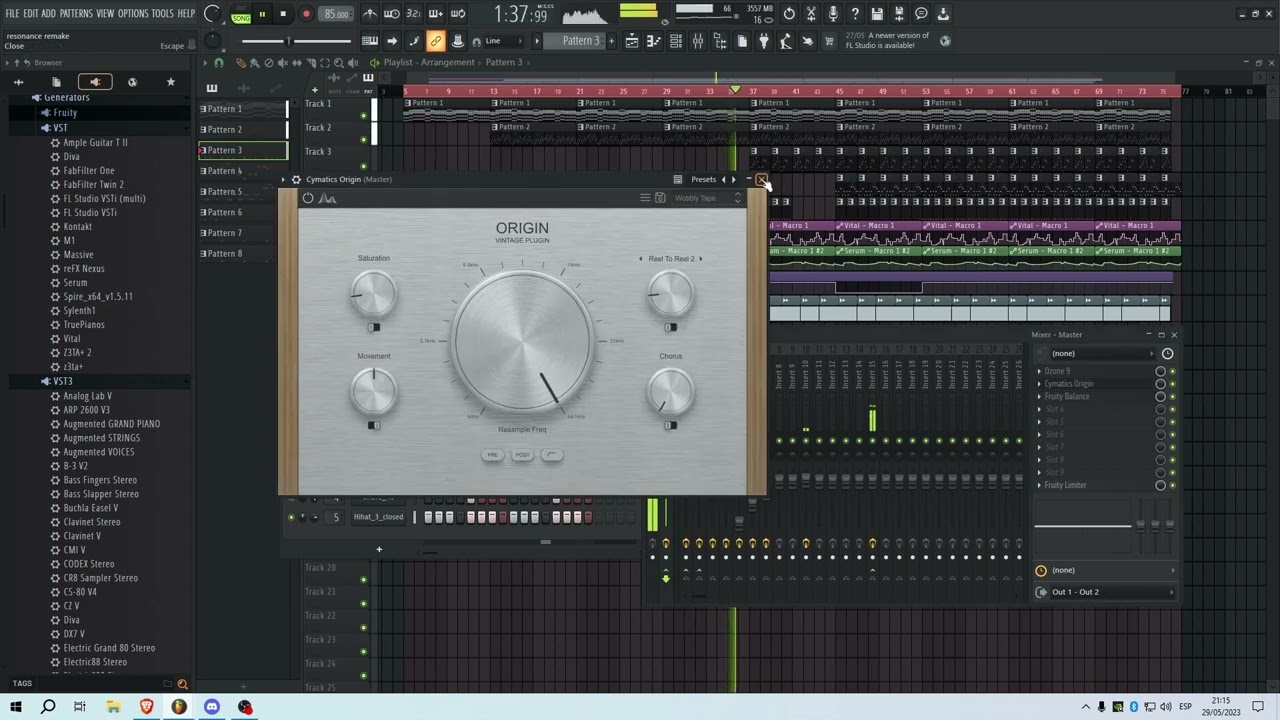
Task: Select Analog Lab V in browser
Action: pos(87,396)
